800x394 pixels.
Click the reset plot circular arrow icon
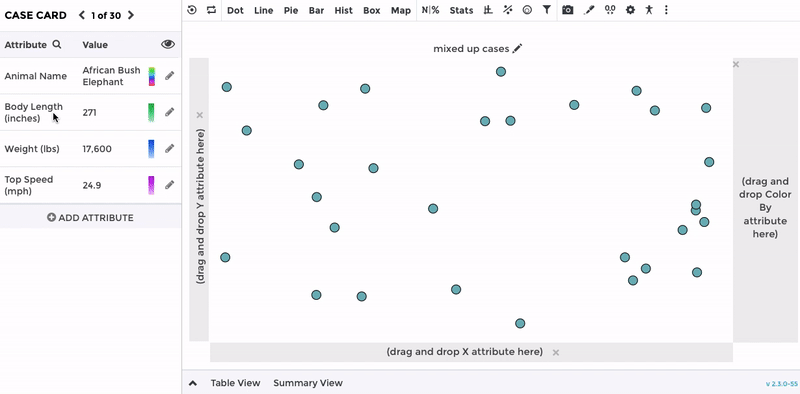192,10
